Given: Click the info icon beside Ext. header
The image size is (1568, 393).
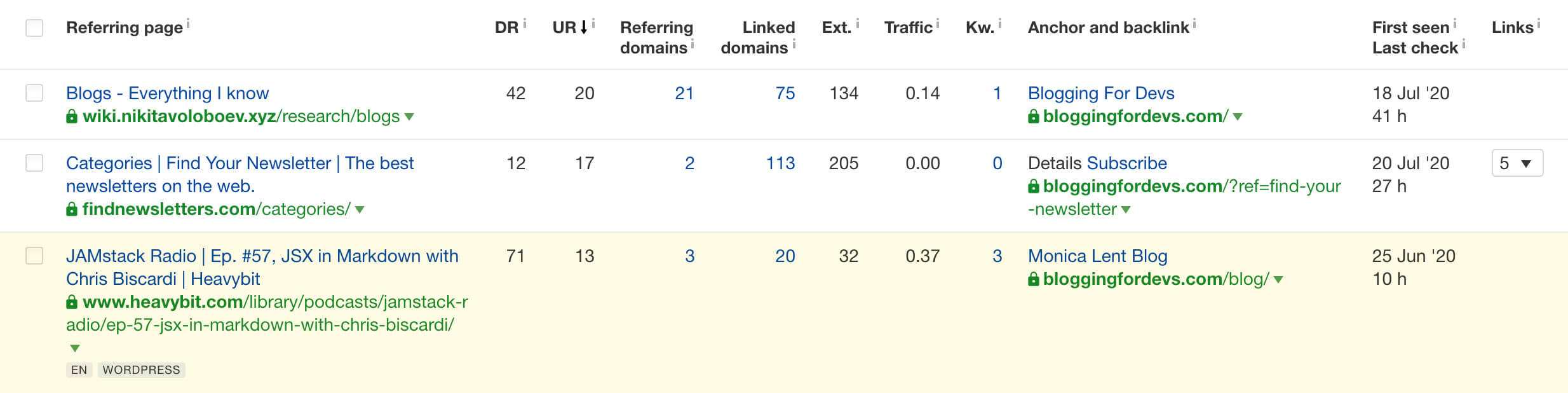Looking at the screenshot, I should (x=858, y=23).
